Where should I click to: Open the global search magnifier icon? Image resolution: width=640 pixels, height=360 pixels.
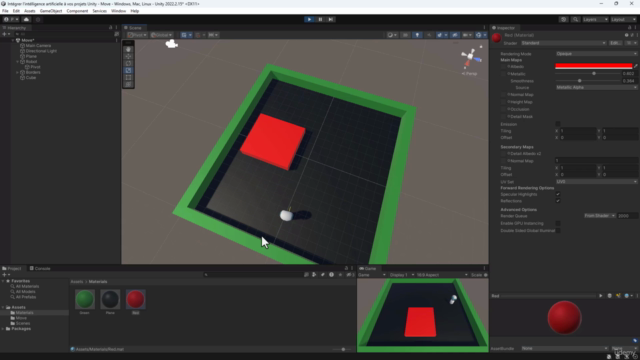coord(575,19)
